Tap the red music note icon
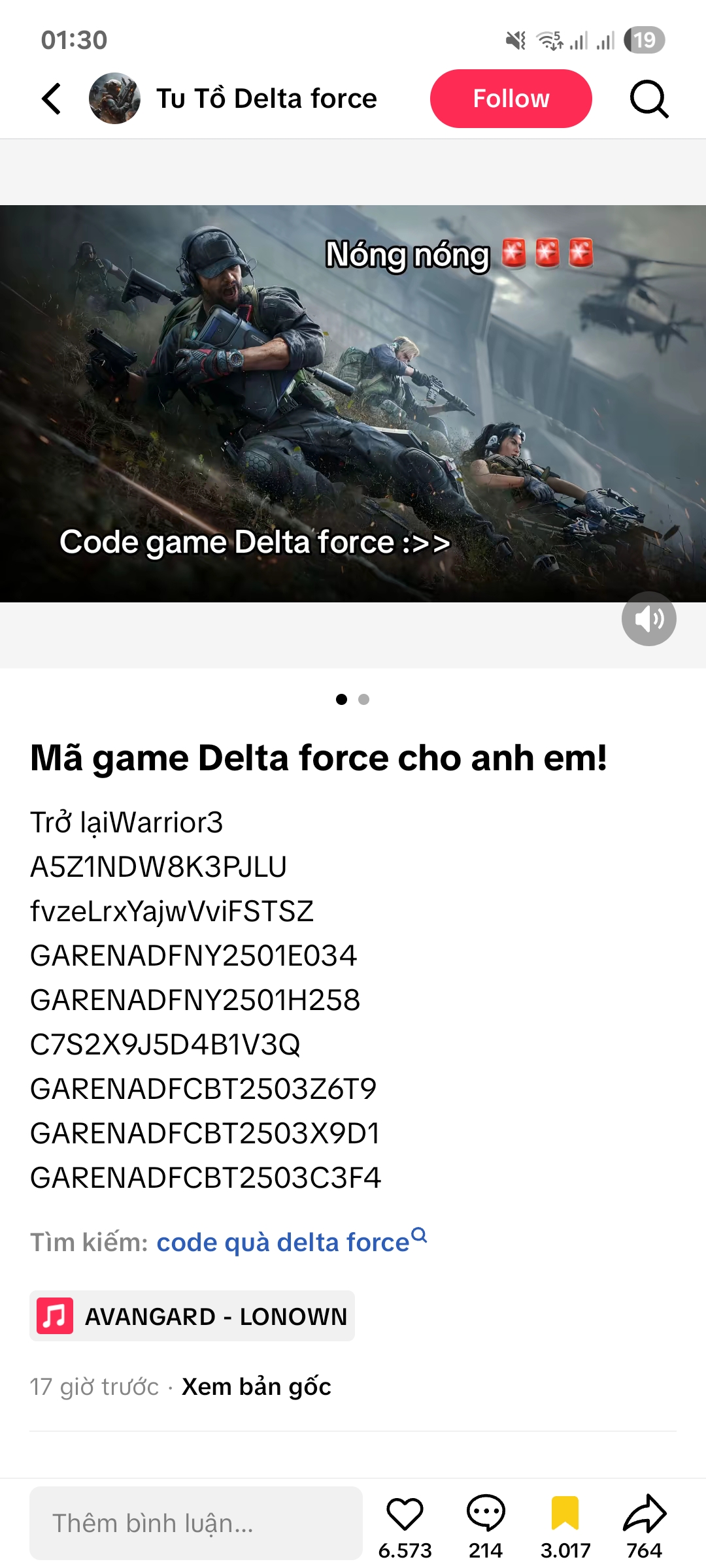This screenshot has height=1568, width=706. click(55, 1316)
